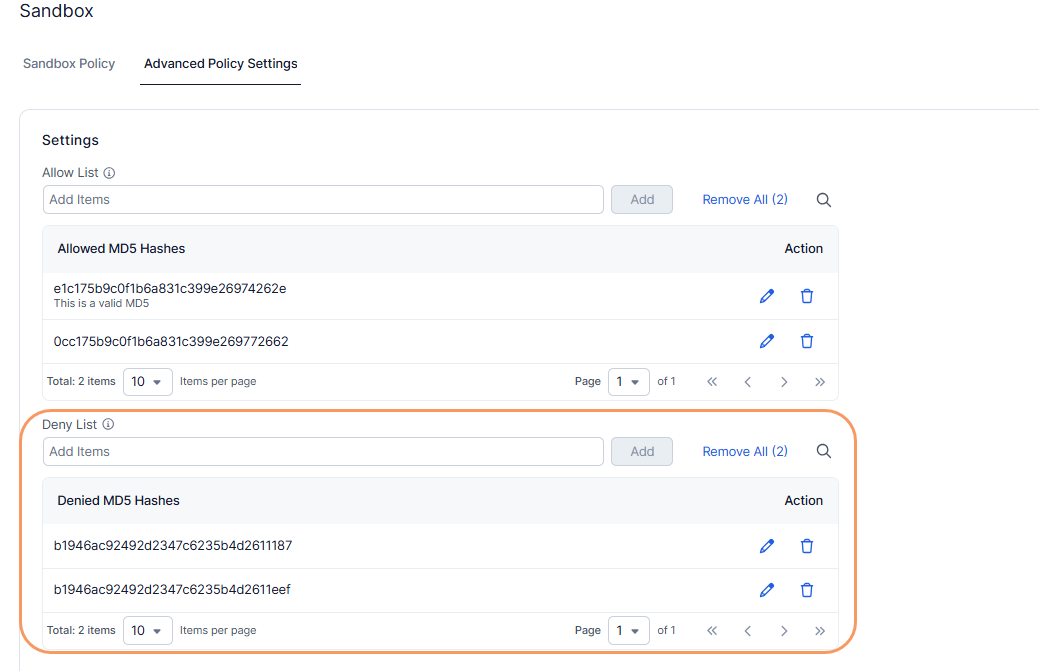Go to last page of Allowed MD5 Hashes
The height and width of the screenshot is (671, 1039).
[x=820, y=382]
